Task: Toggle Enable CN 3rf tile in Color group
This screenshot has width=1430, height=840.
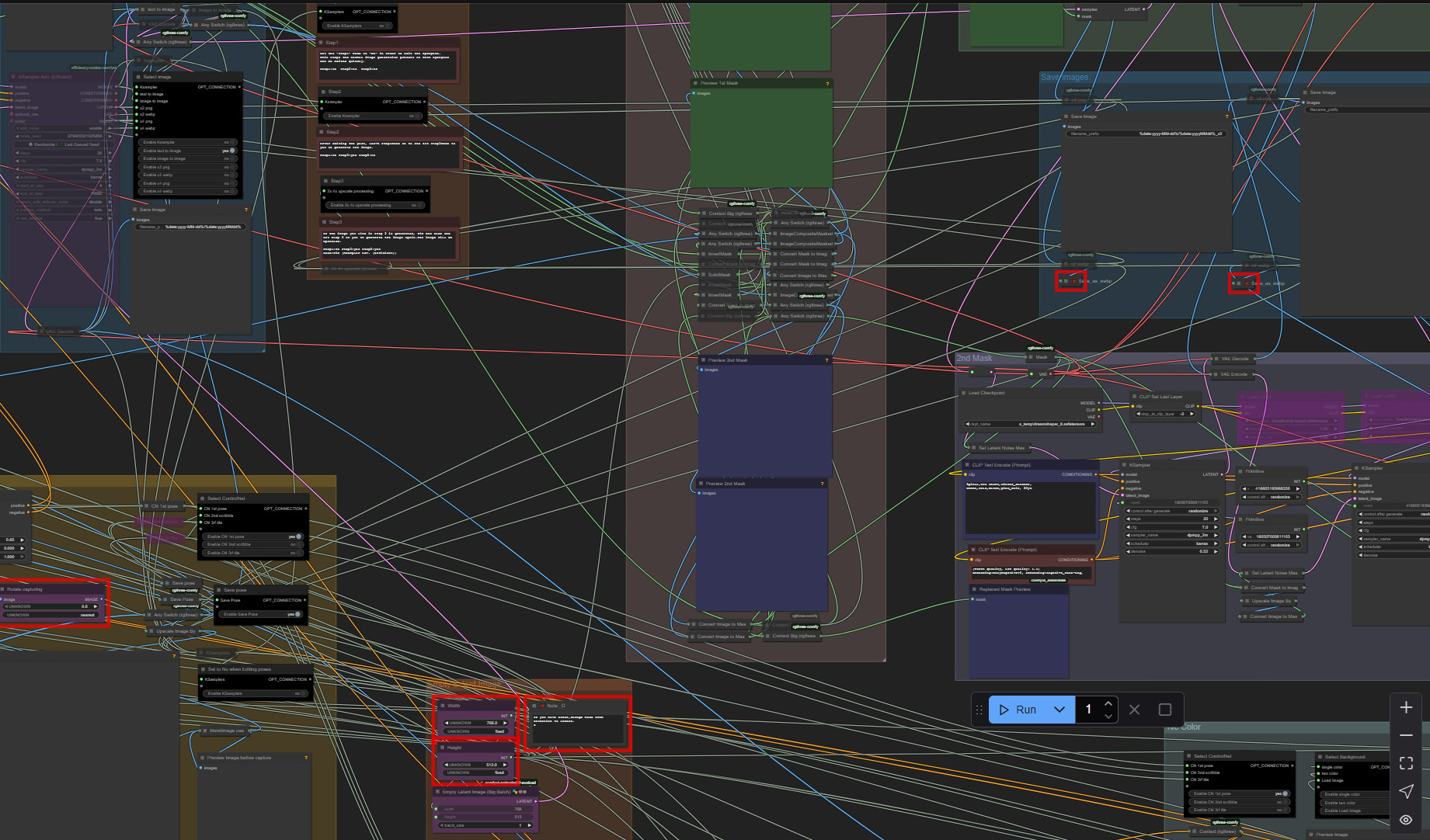Action: click(1239, 810)
